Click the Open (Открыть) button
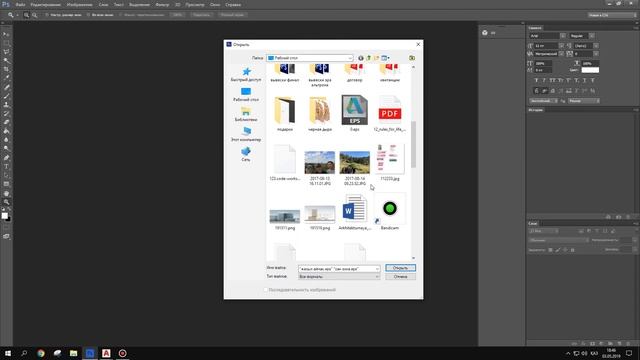 (x=400, y=268)
